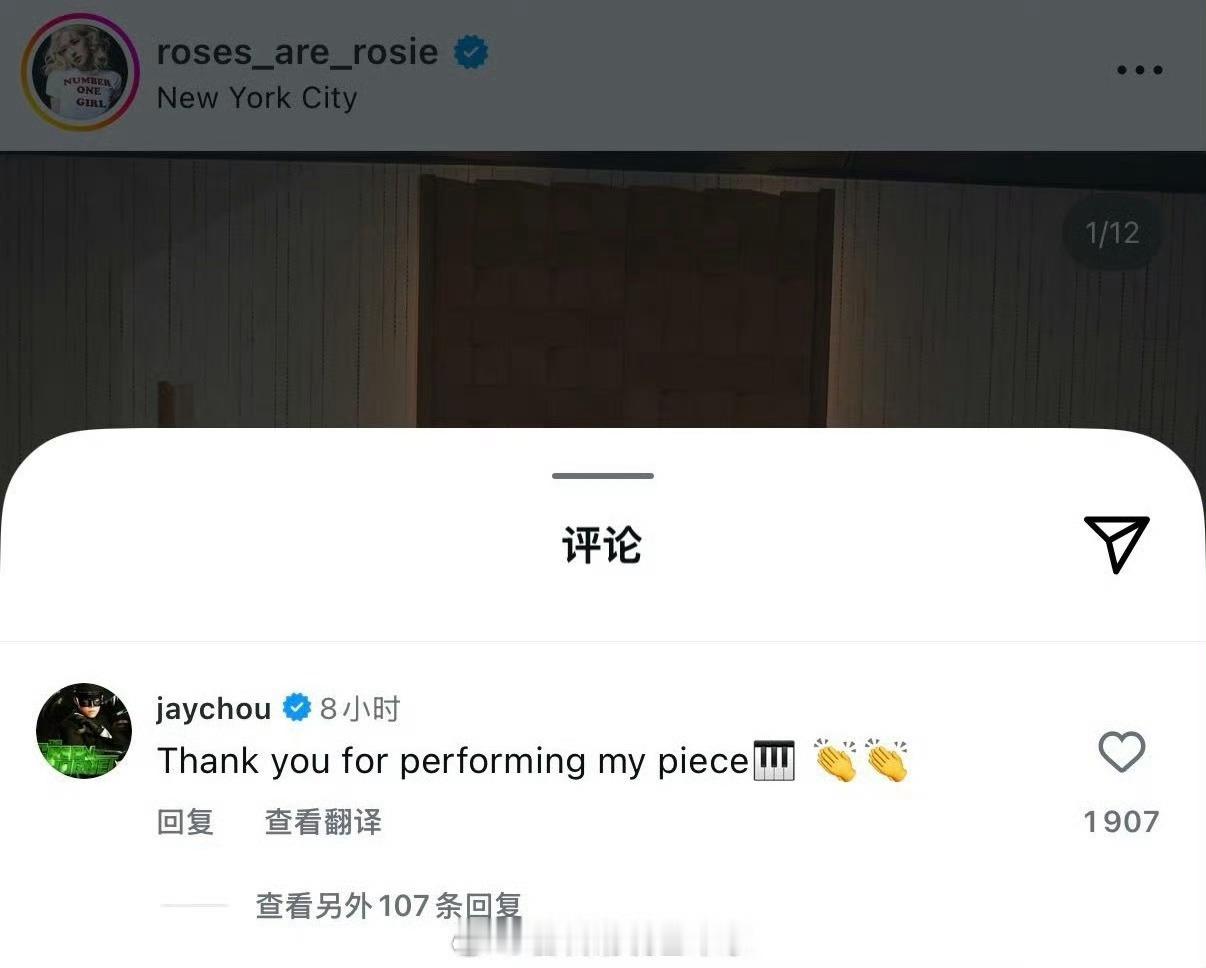Click the 1907 likes count
The image size is (1206, 968).
[1121, 822]
